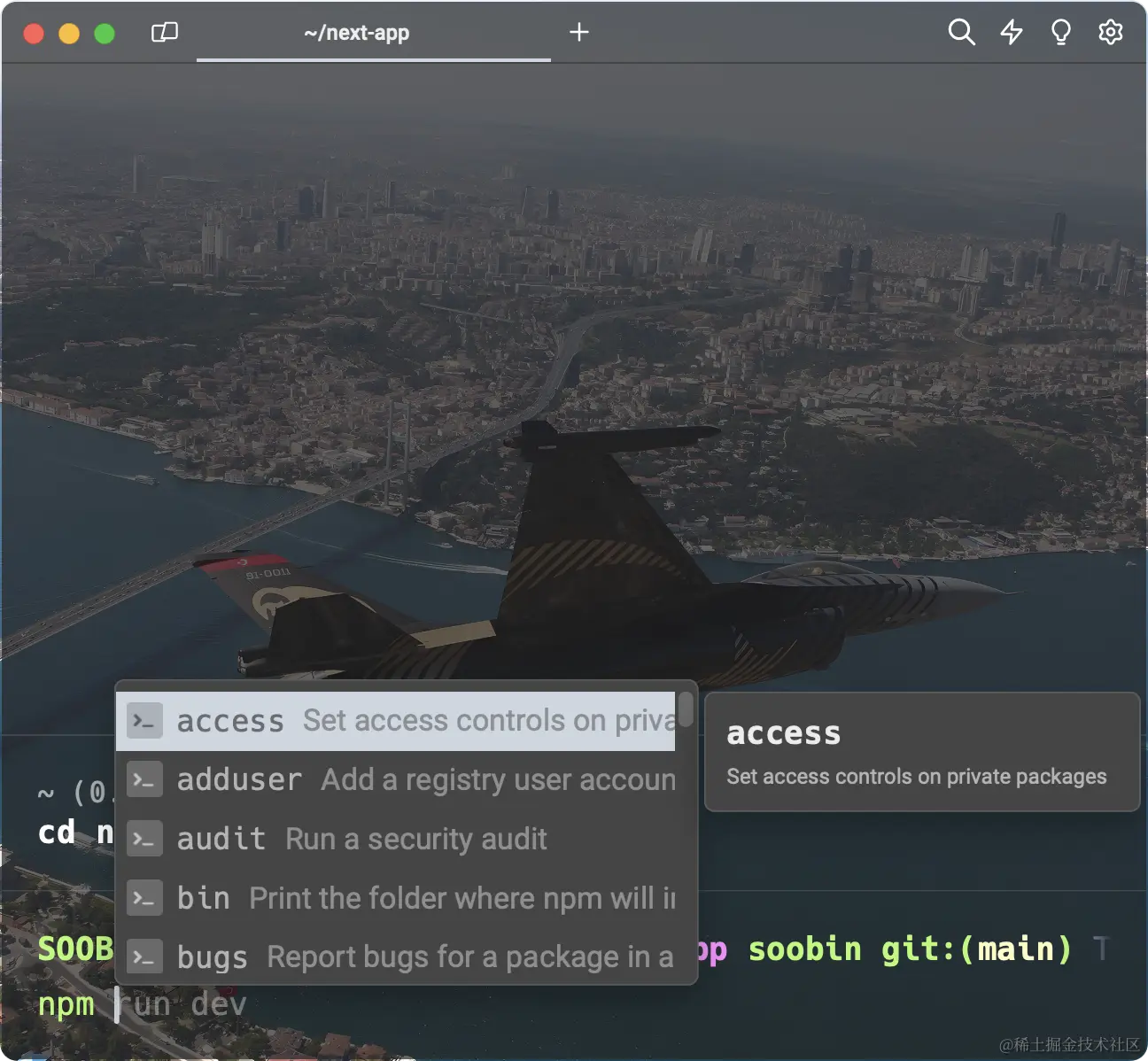The width and height of the screenshot is (1148, 1061).
Task: Click the suggestion list scrollbar thumb
Action: coord(686,709)
